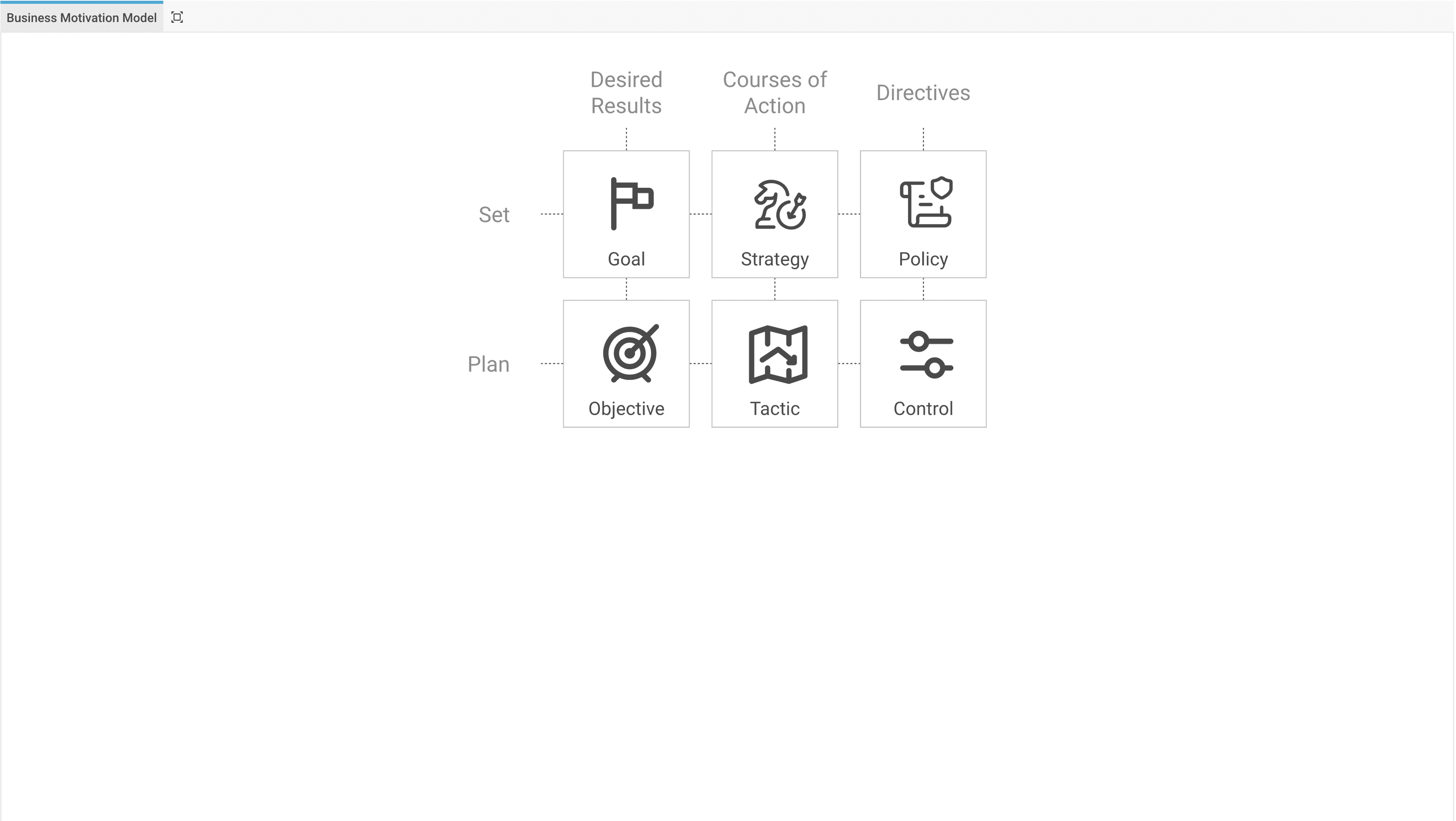Click the Desired Results column heading
Image resolution: width=1456 pixels, height=821 pixels.
(x=626, y=93)
